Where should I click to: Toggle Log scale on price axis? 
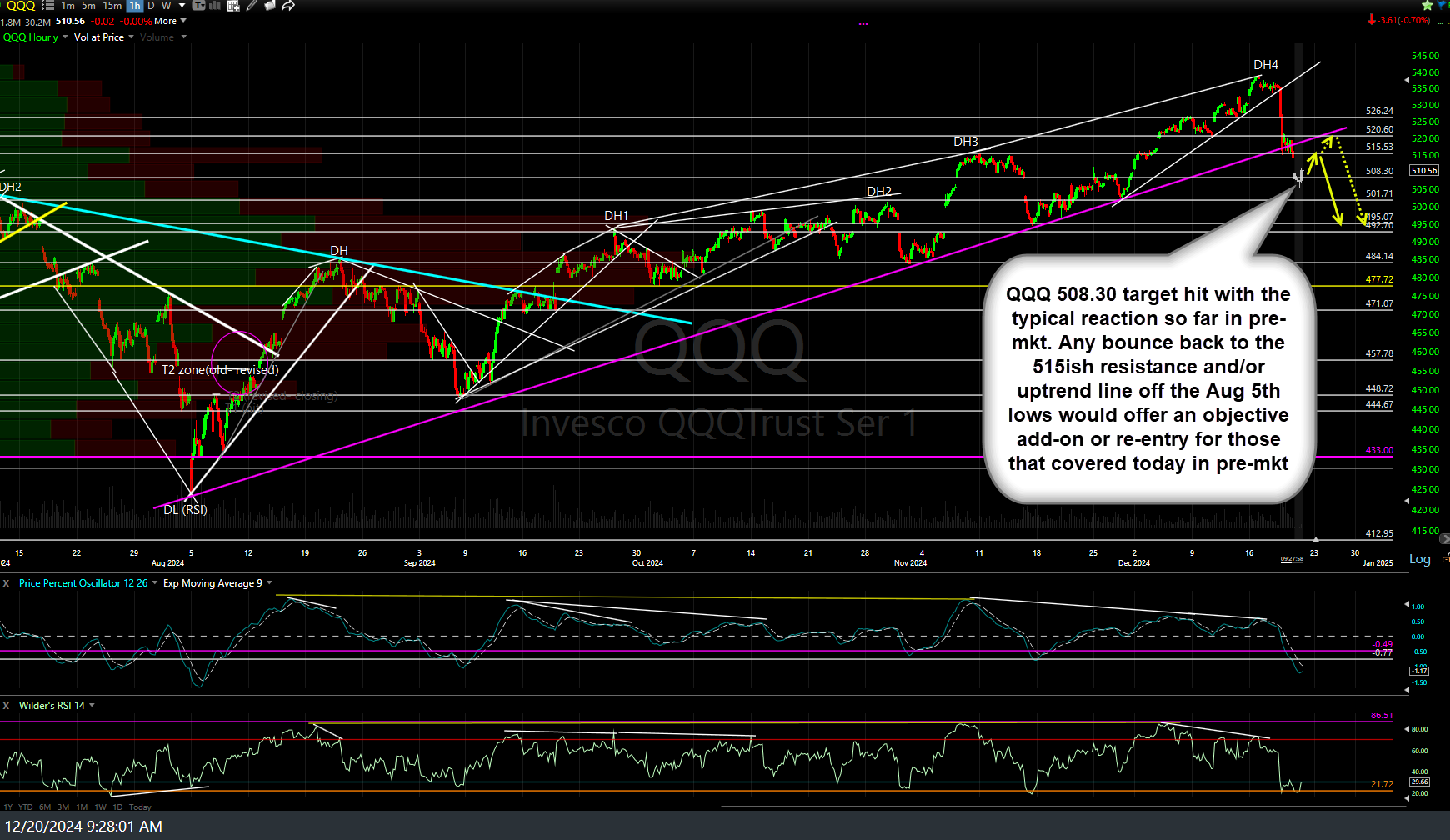pyautogui.click(x=1419, y=559)
